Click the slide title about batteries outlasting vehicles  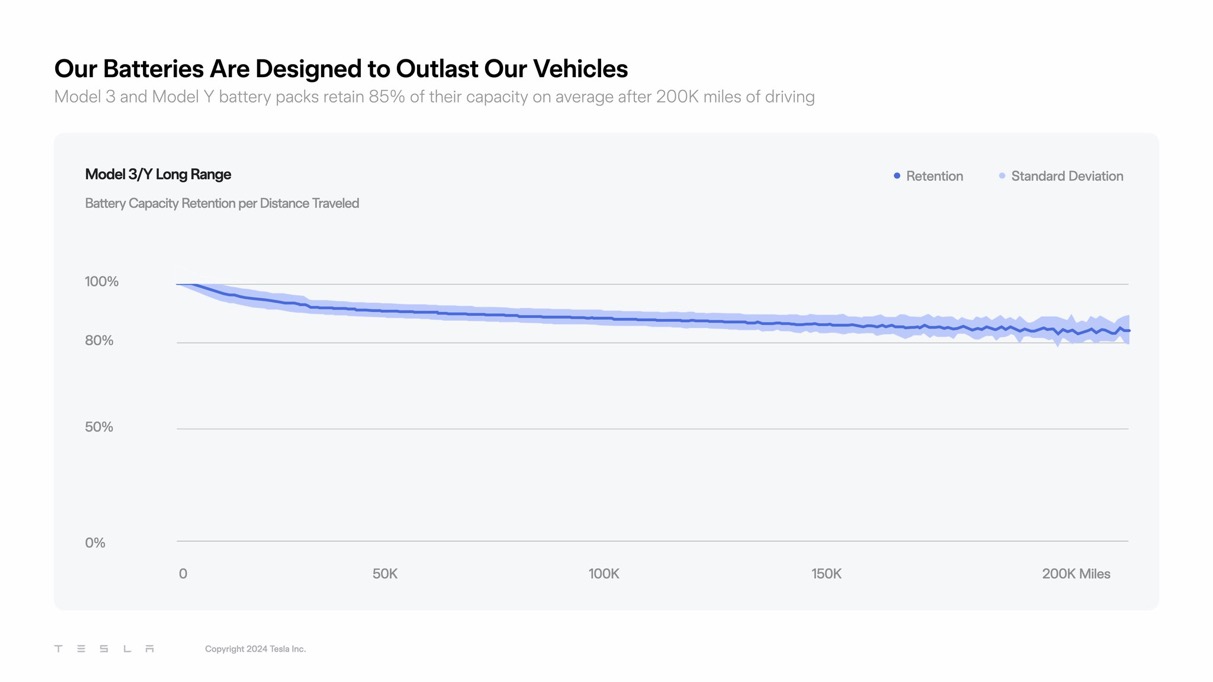[341, 69]
